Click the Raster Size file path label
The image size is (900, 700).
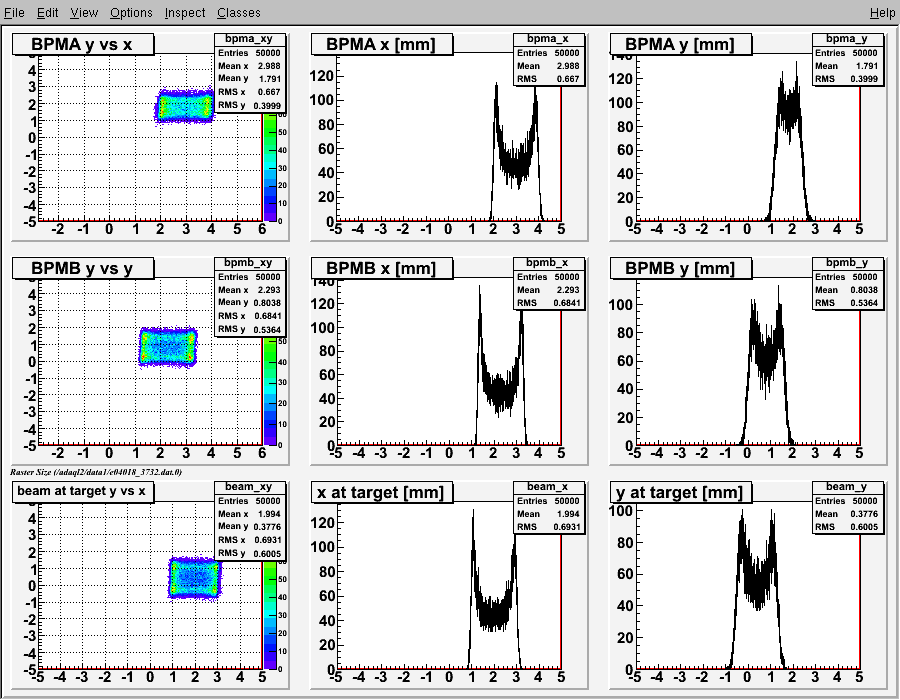pos(96,472)
